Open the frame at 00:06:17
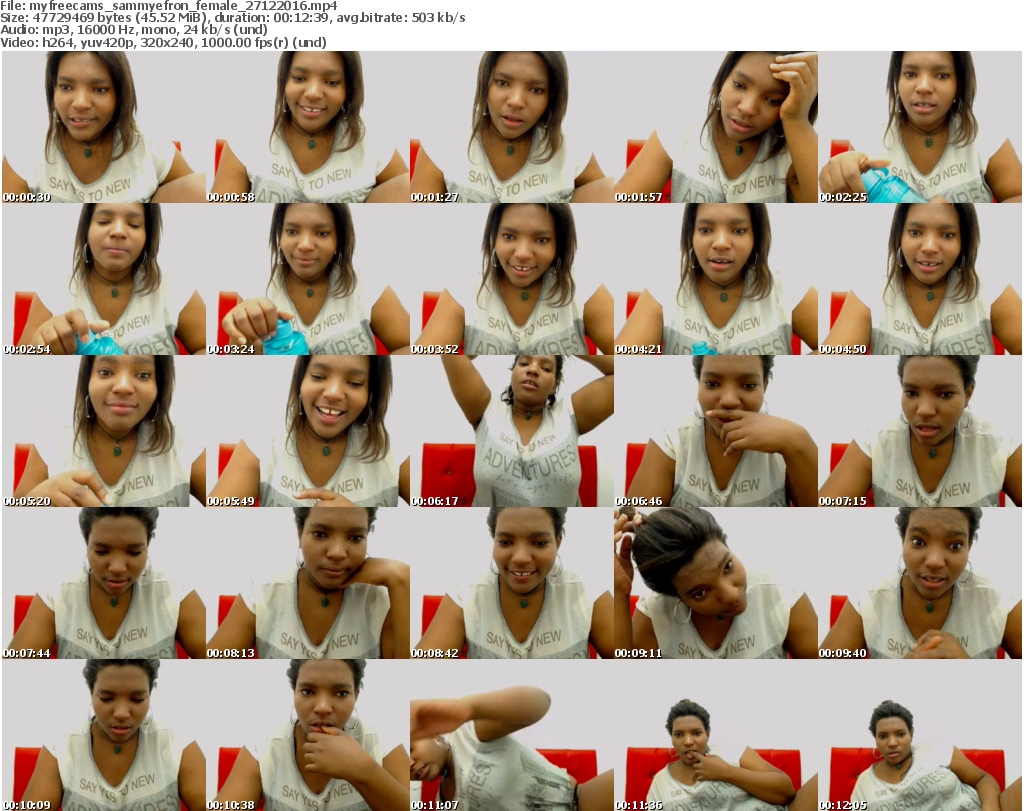The height and width of the screenshot is (811, 1024). pos(512,431)
